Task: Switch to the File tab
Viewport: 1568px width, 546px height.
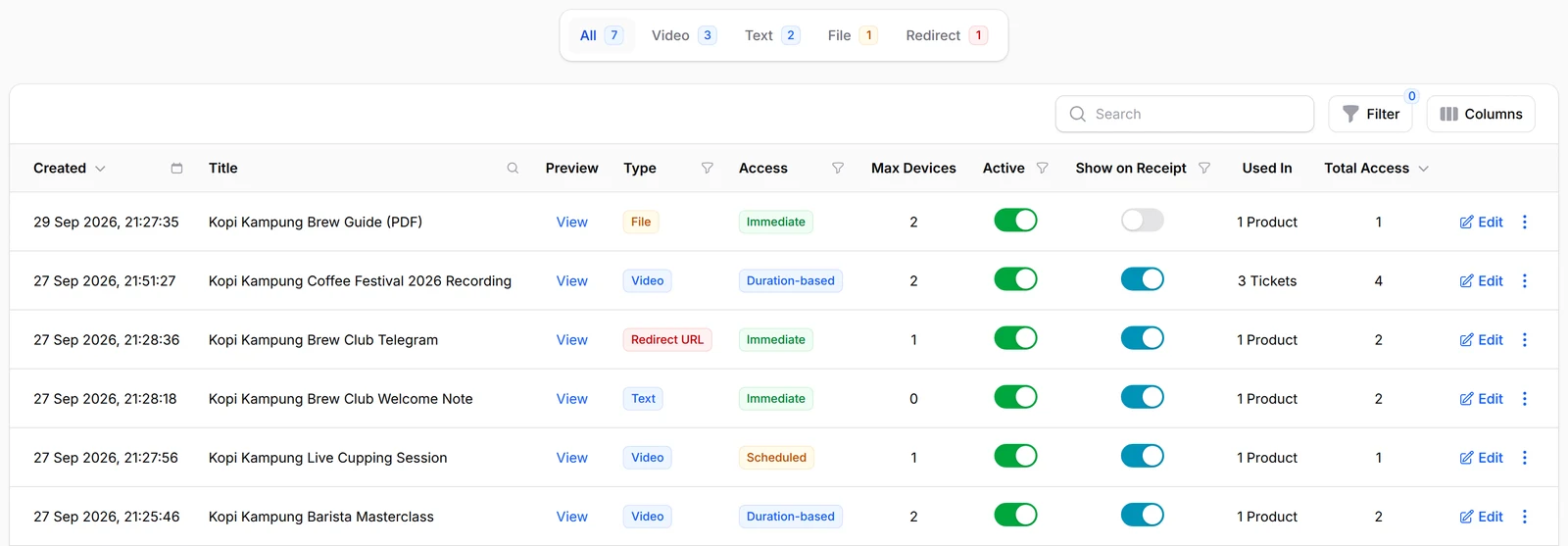Action: [x=852, y=35]
